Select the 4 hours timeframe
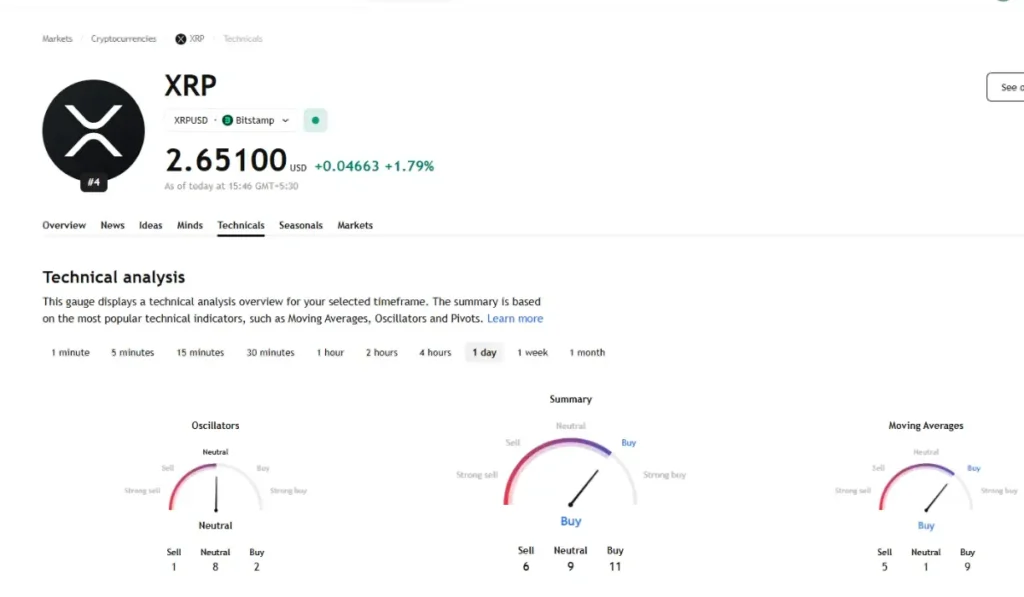The width and height of the screenshot is (1024, 597). (x=435, y=353)
